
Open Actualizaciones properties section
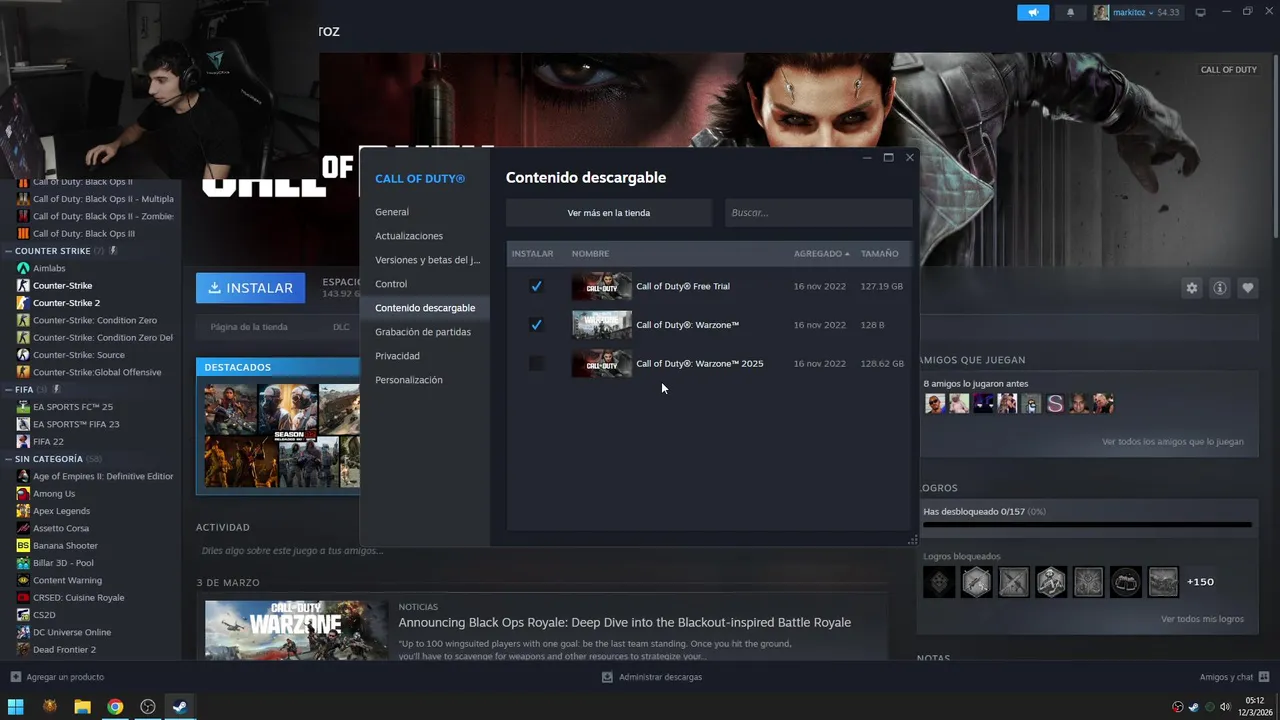click(409, 236)
